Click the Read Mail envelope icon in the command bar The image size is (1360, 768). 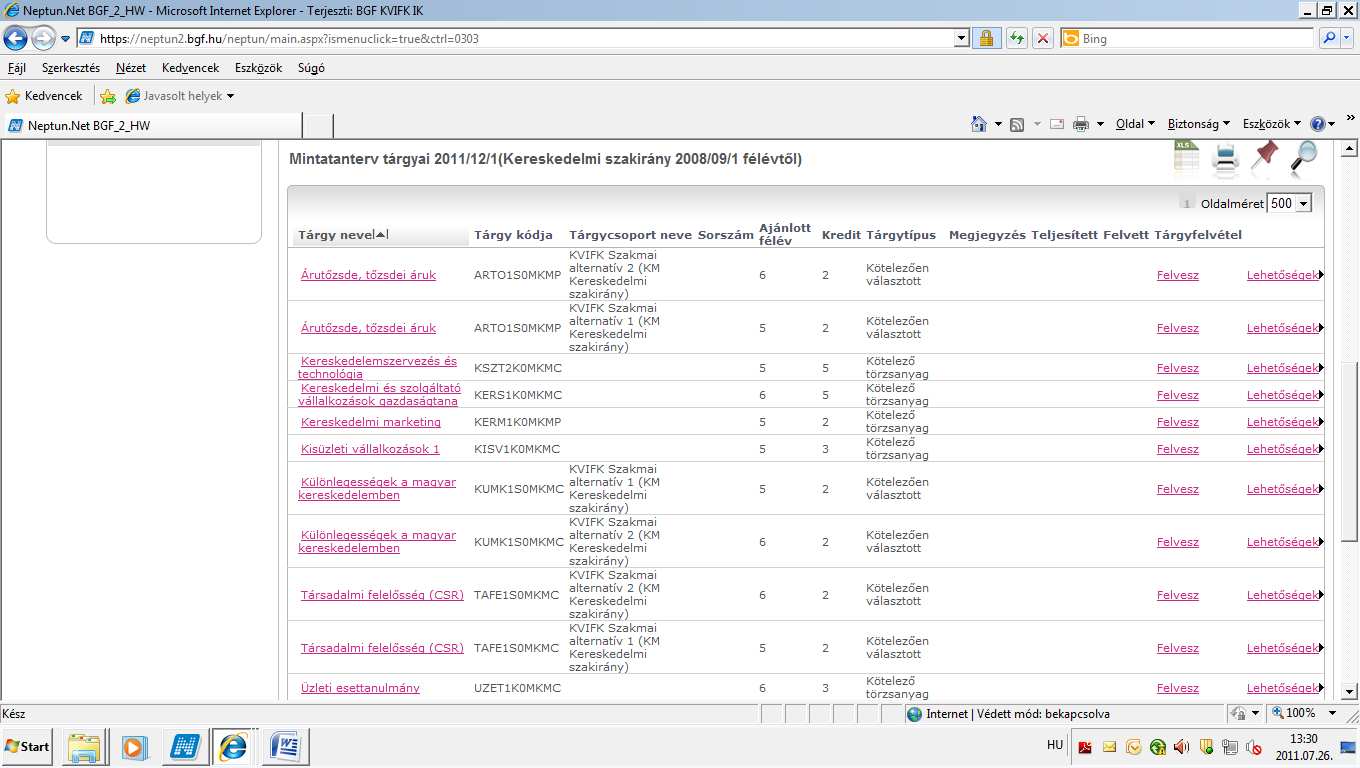coord(1056,124)
